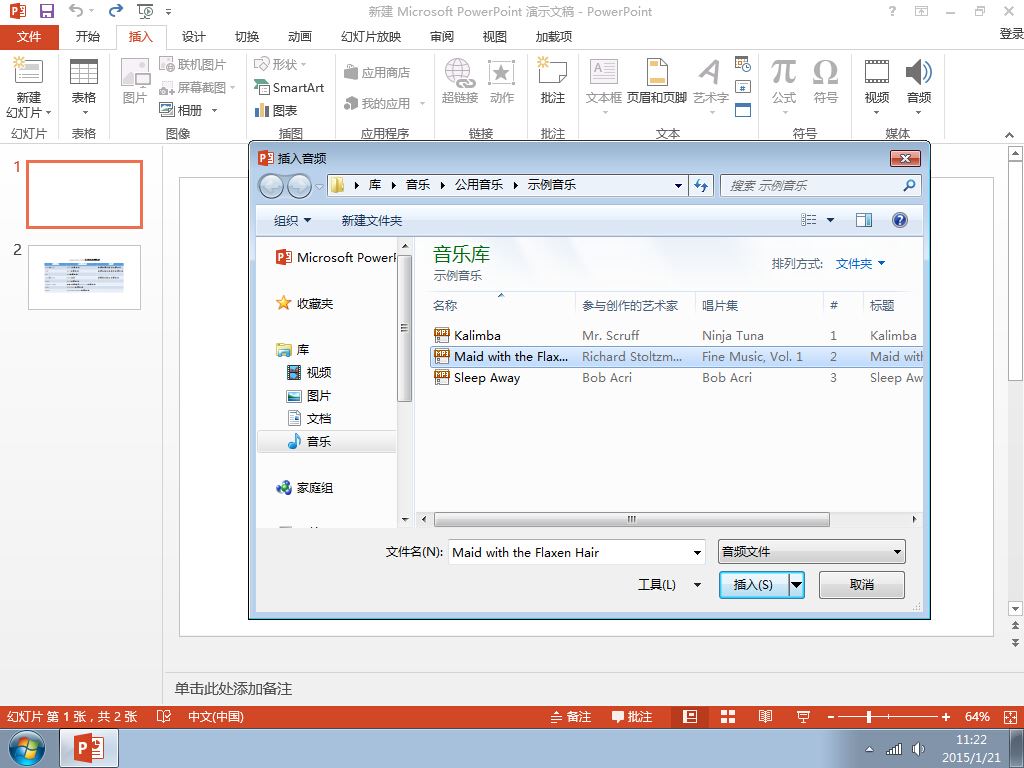This screenshot has height=768, width=1024.
Task: Open dialog Help question-mark icon
Action: (899, 220)
